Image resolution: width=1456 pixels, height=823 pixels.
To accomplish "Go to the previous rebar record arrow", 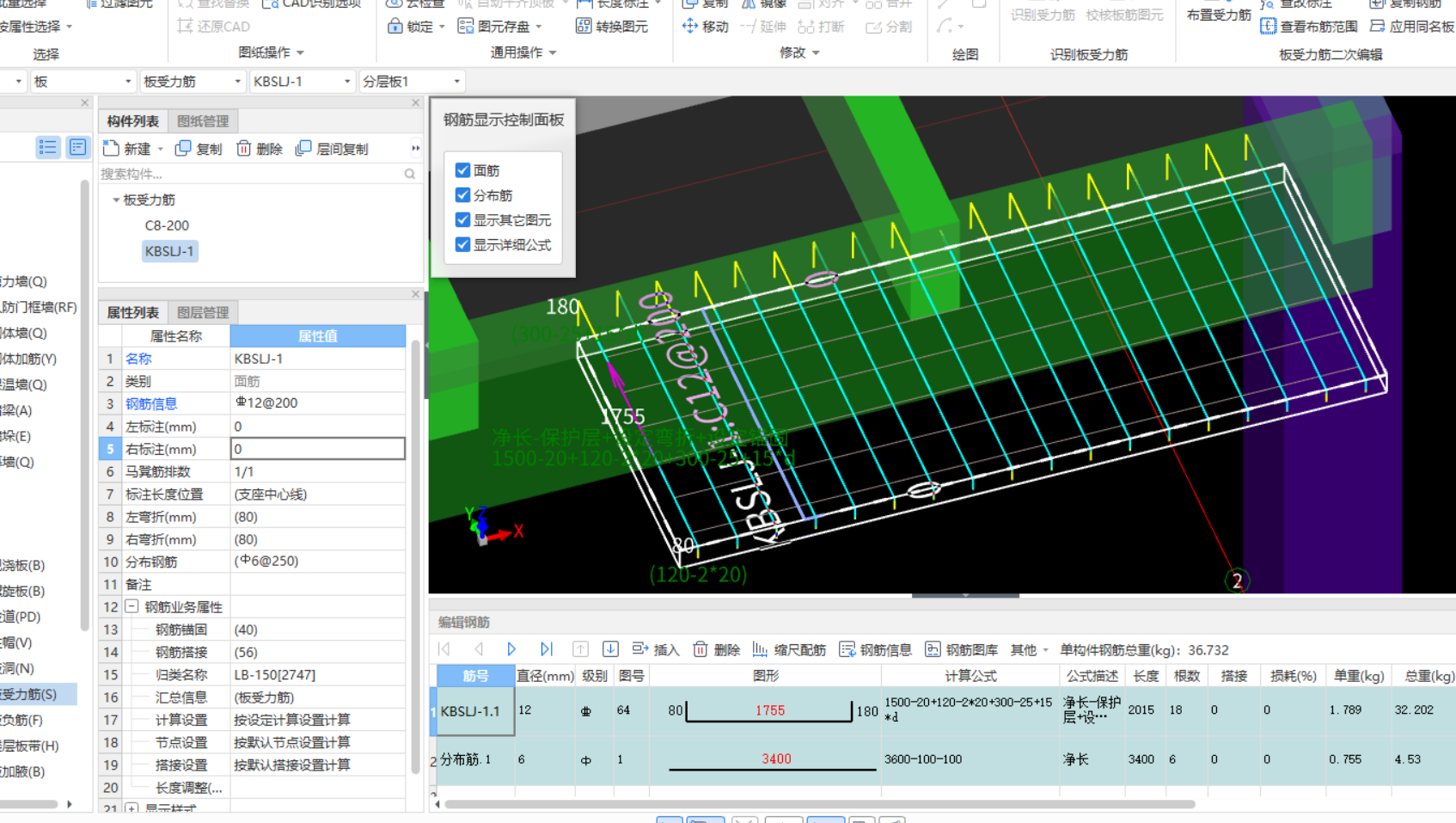I will [x=479, y=649].
